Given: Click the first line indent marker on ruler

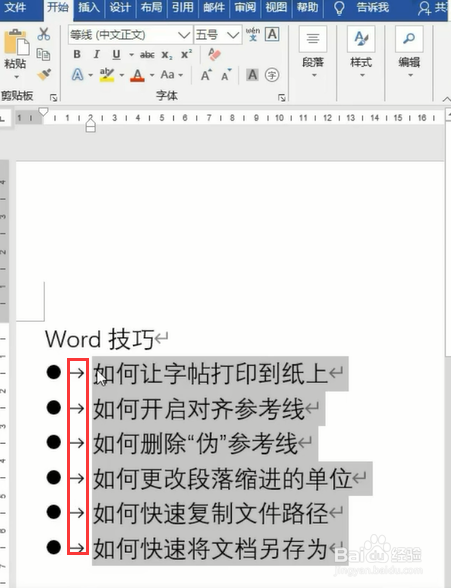Looking at the screenshot, I should pyautogui.click(x=43, y=112).
